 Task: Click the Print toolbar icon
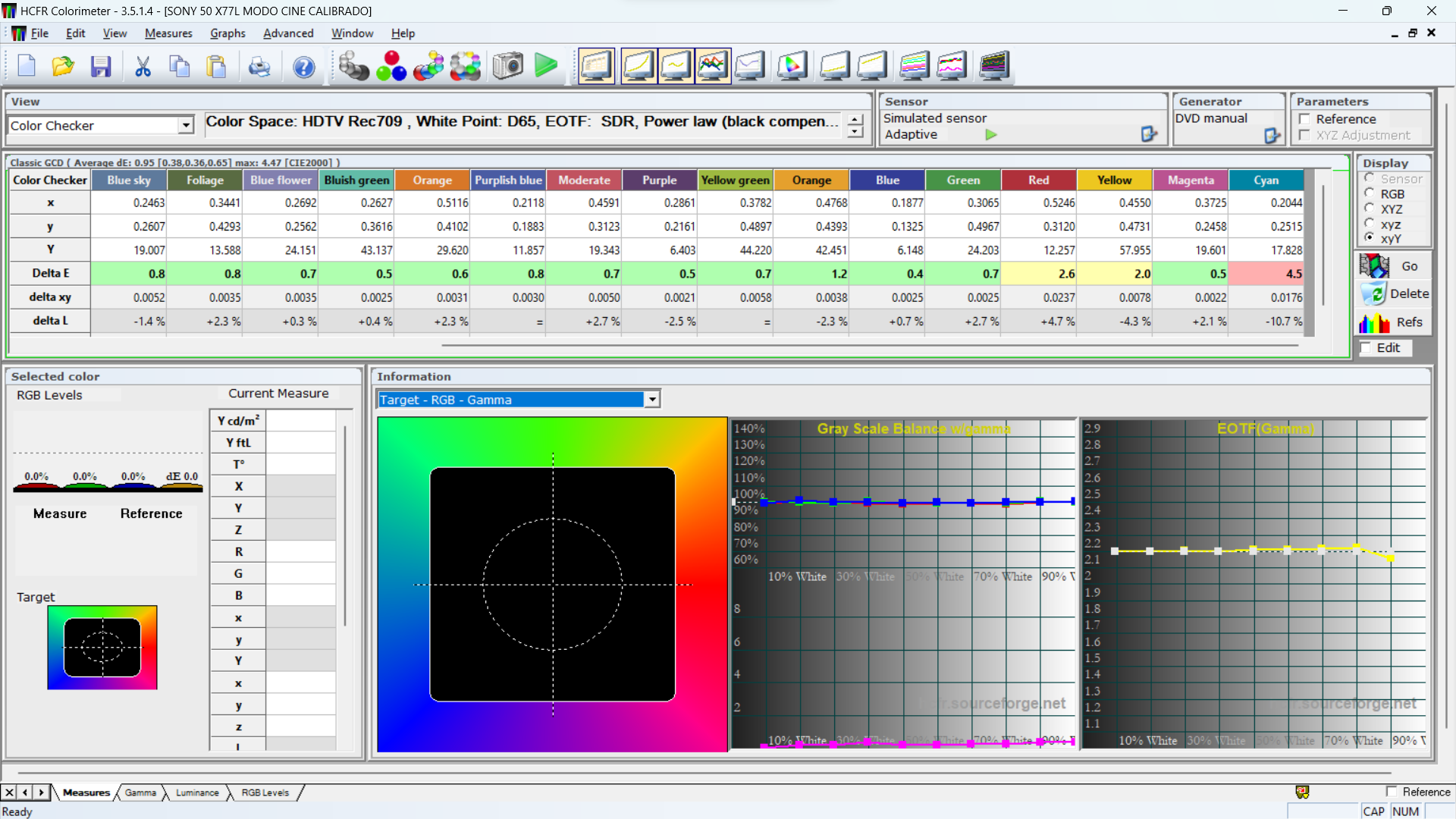click(259, 67)
